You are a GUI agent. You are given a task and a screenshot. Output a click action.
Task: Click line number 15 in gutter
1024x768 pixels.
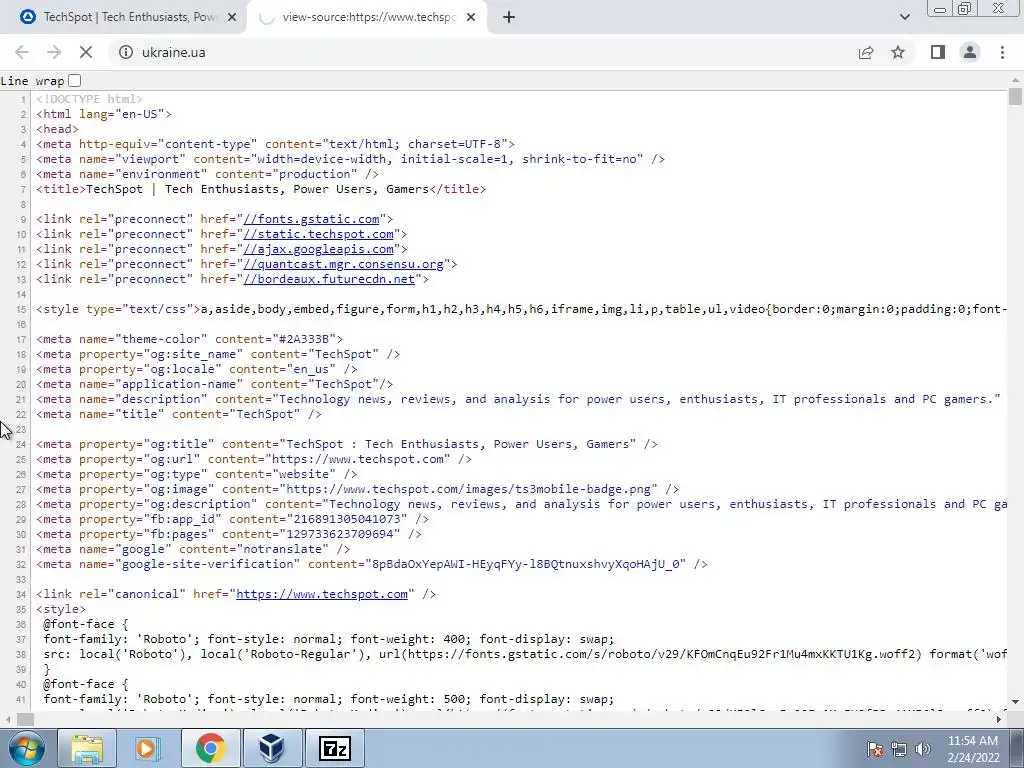click(22, 310)
